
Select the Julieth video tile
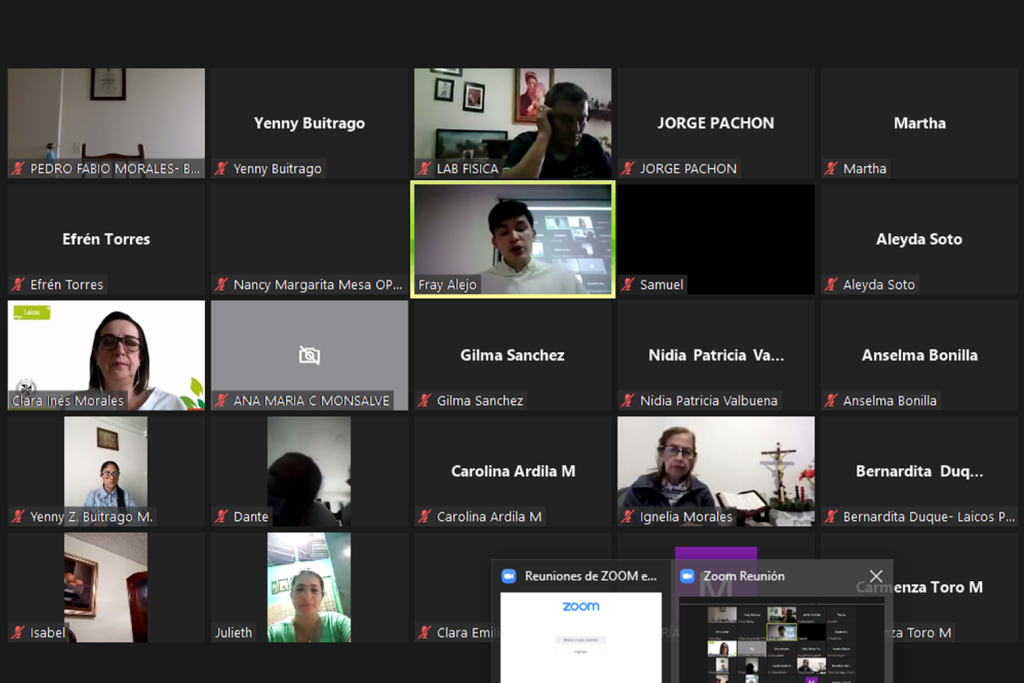tap(310, 587)
